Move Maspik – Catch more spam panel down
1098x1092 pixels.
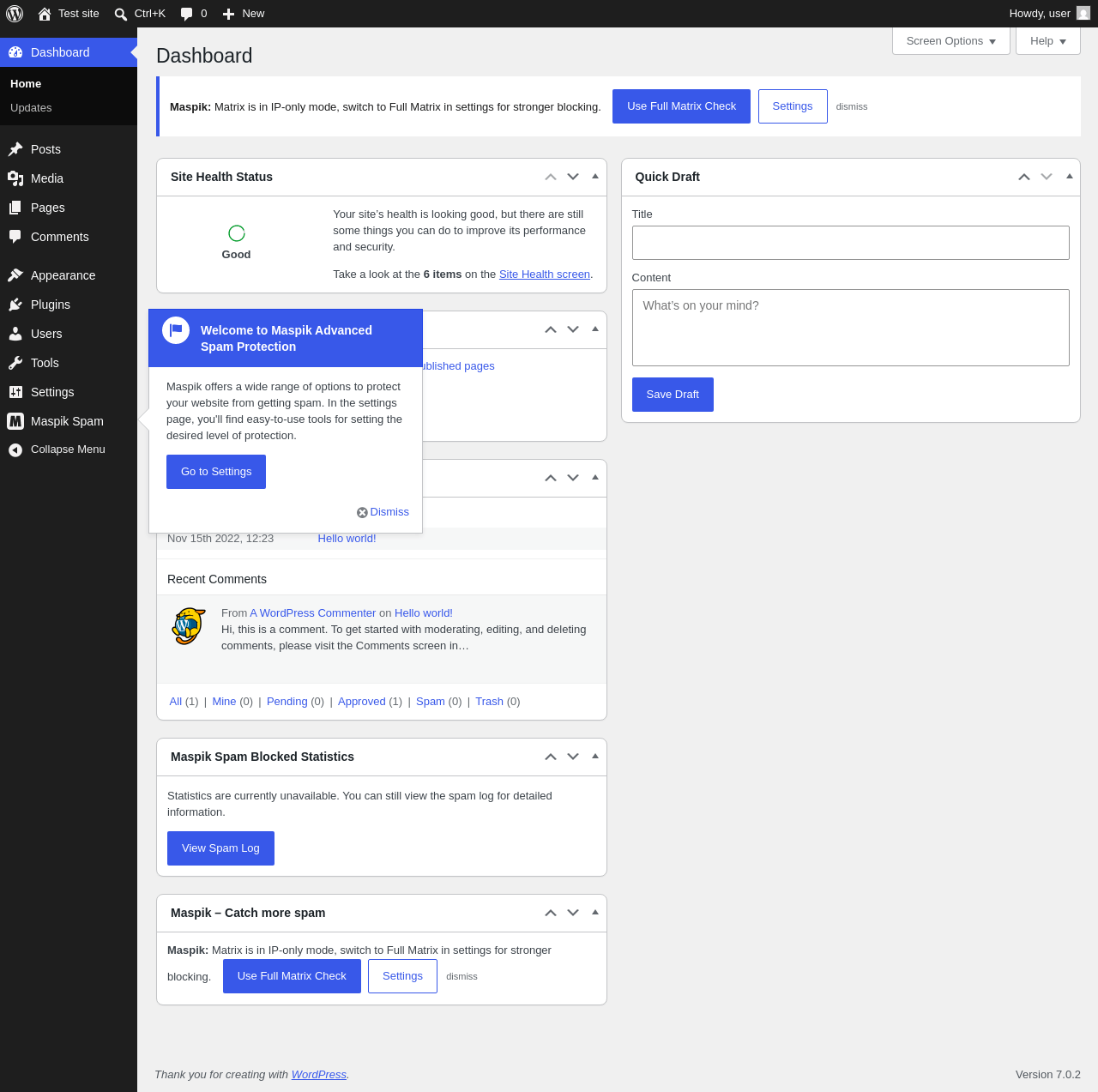pyautogui.click(x=573, y=913)
